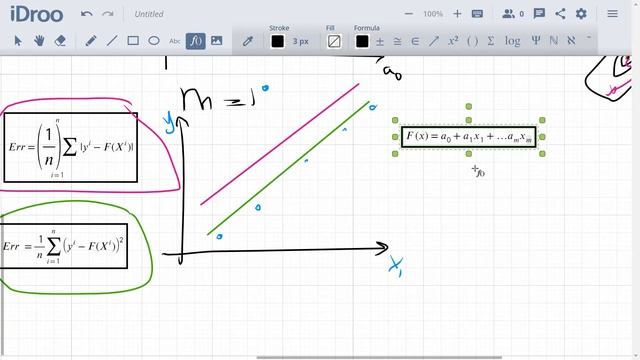Image resolution: width=640 pixels, height=360 pixels.
Task: Click the horizontal scrollbar at bottom
Action: (379, 358)
